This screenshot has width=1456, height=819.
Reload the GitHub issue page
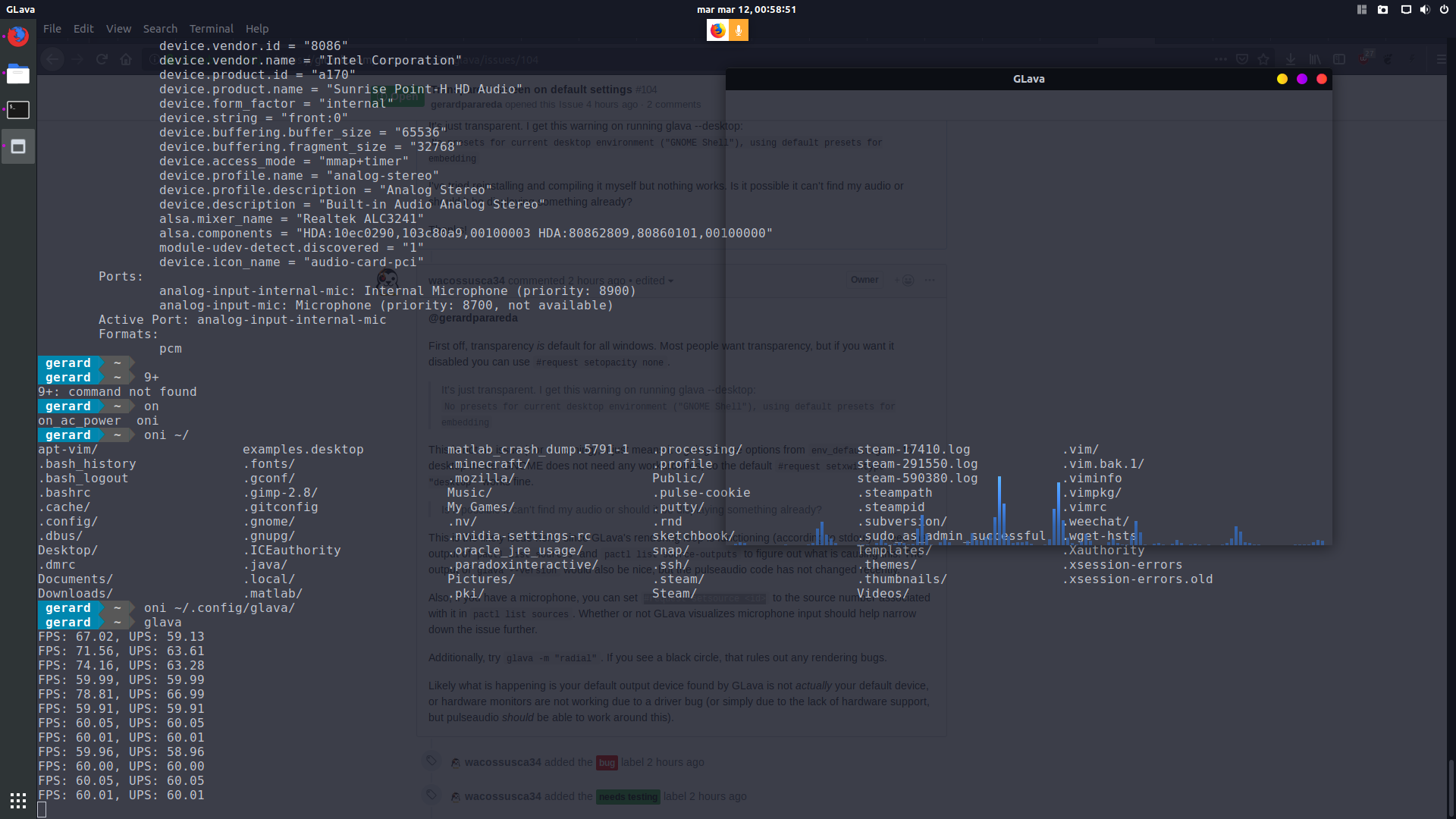[x=102, y=59]
